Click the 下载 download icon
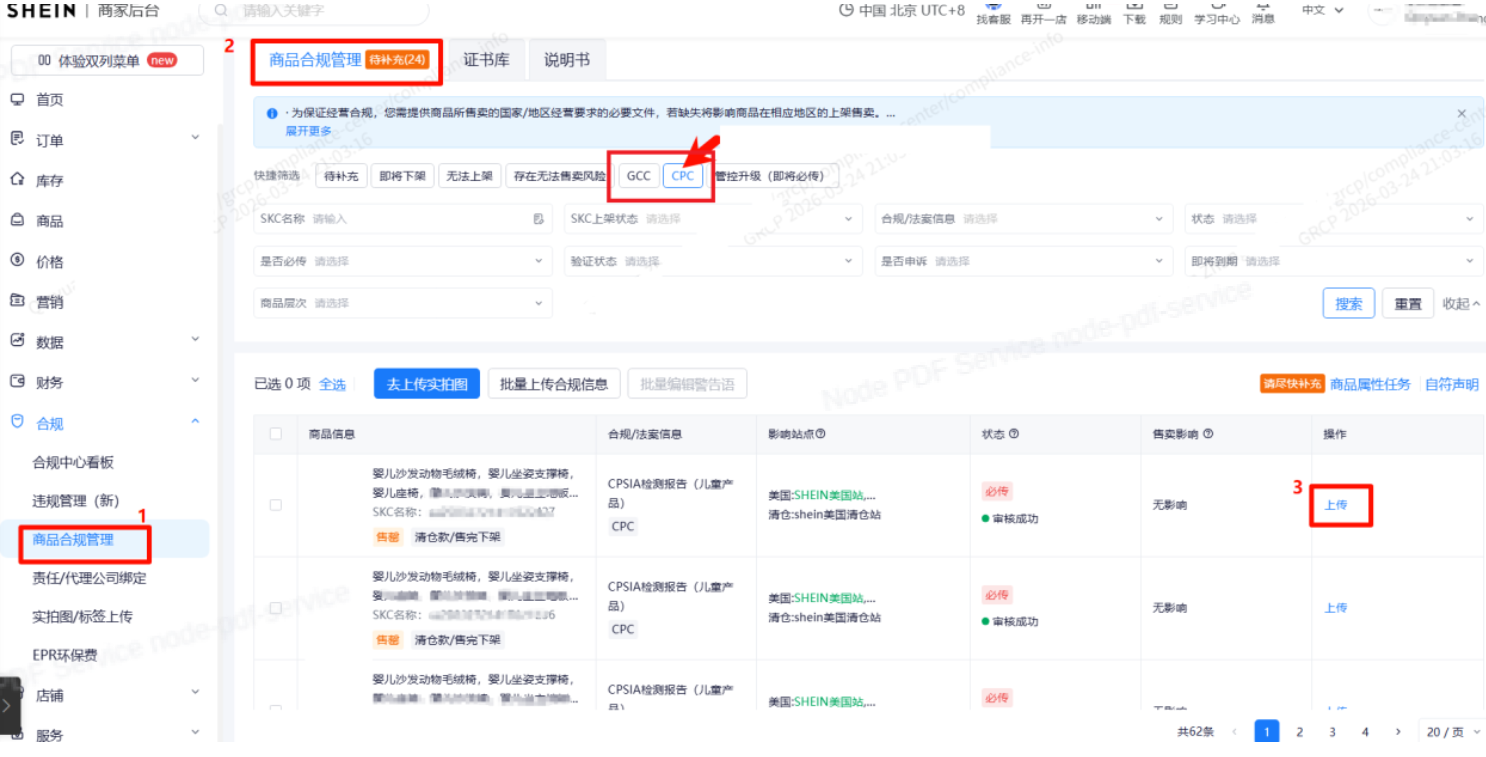Screen dimensions: 1486x757 [1134, 13]
